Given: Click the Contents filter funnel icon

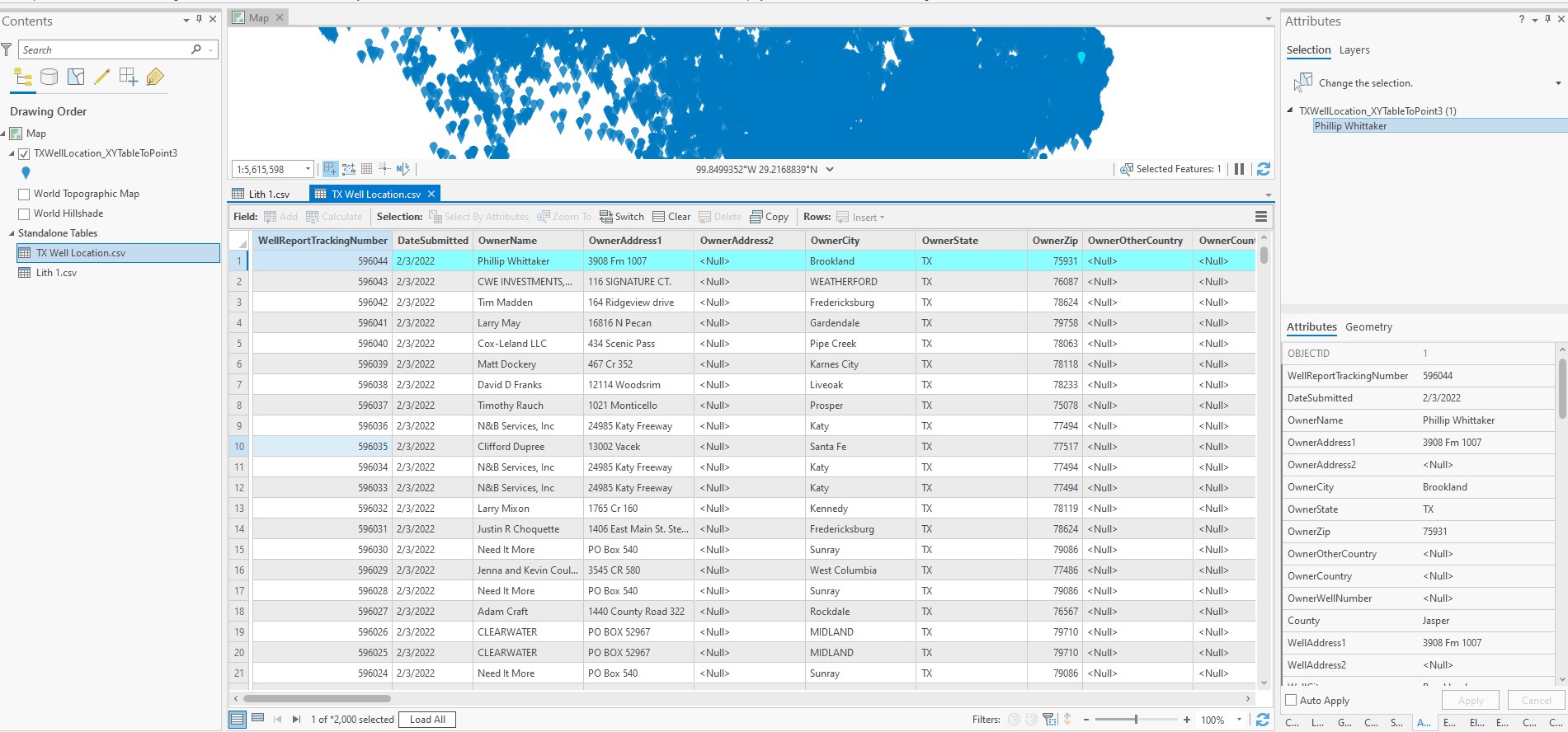Looking at the screenshot, I should coord(7,50).
